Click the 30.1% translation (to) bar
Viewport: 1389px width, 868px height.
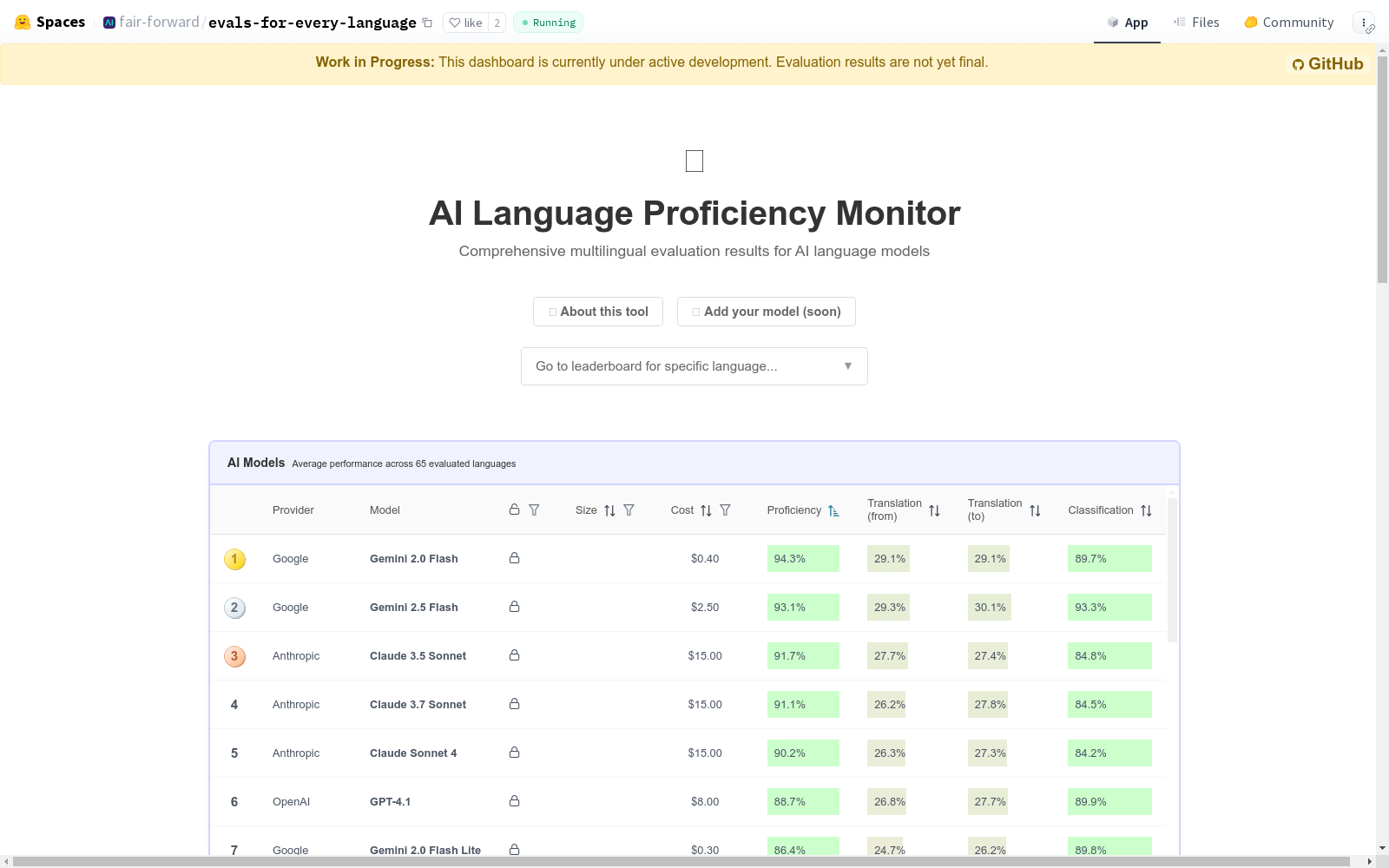click(989, 608)
